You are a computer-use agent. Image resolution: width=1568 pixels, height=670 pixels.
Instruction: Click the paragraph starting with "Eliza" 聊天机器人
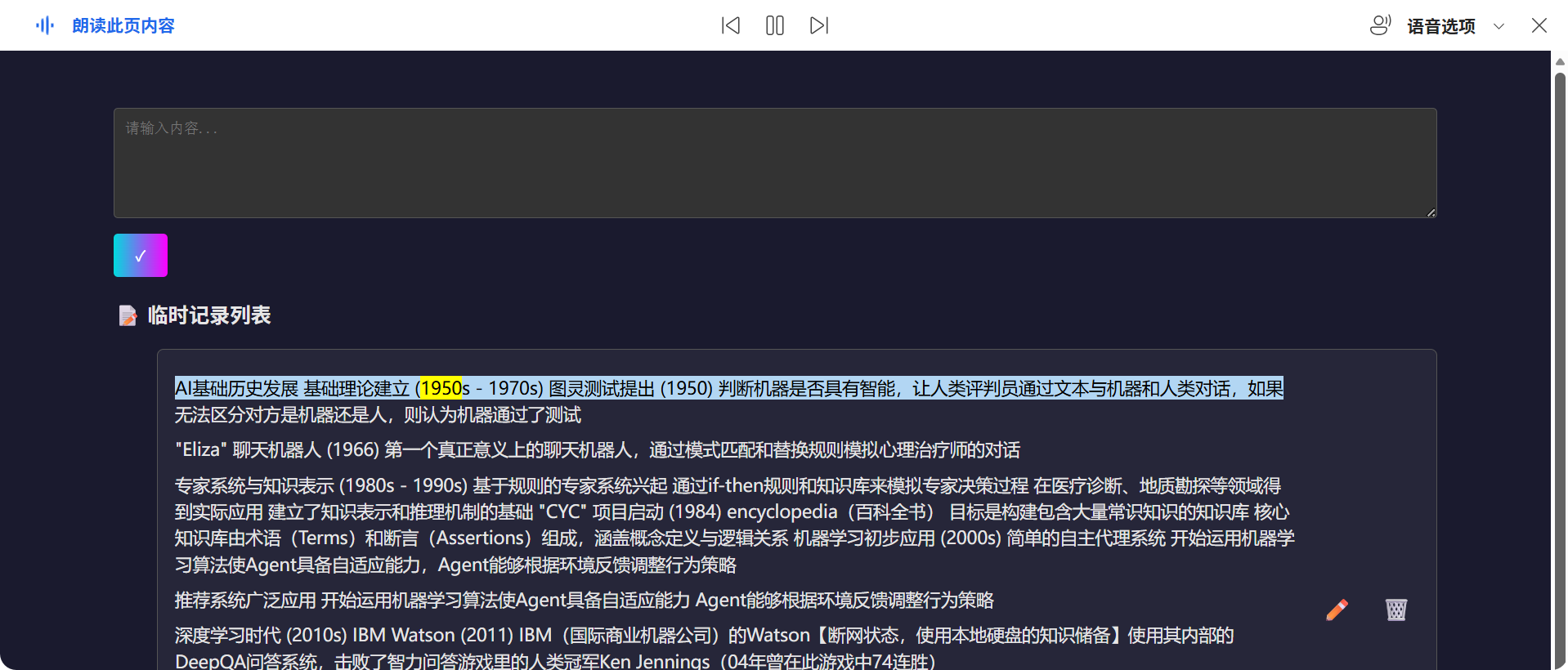598,450
